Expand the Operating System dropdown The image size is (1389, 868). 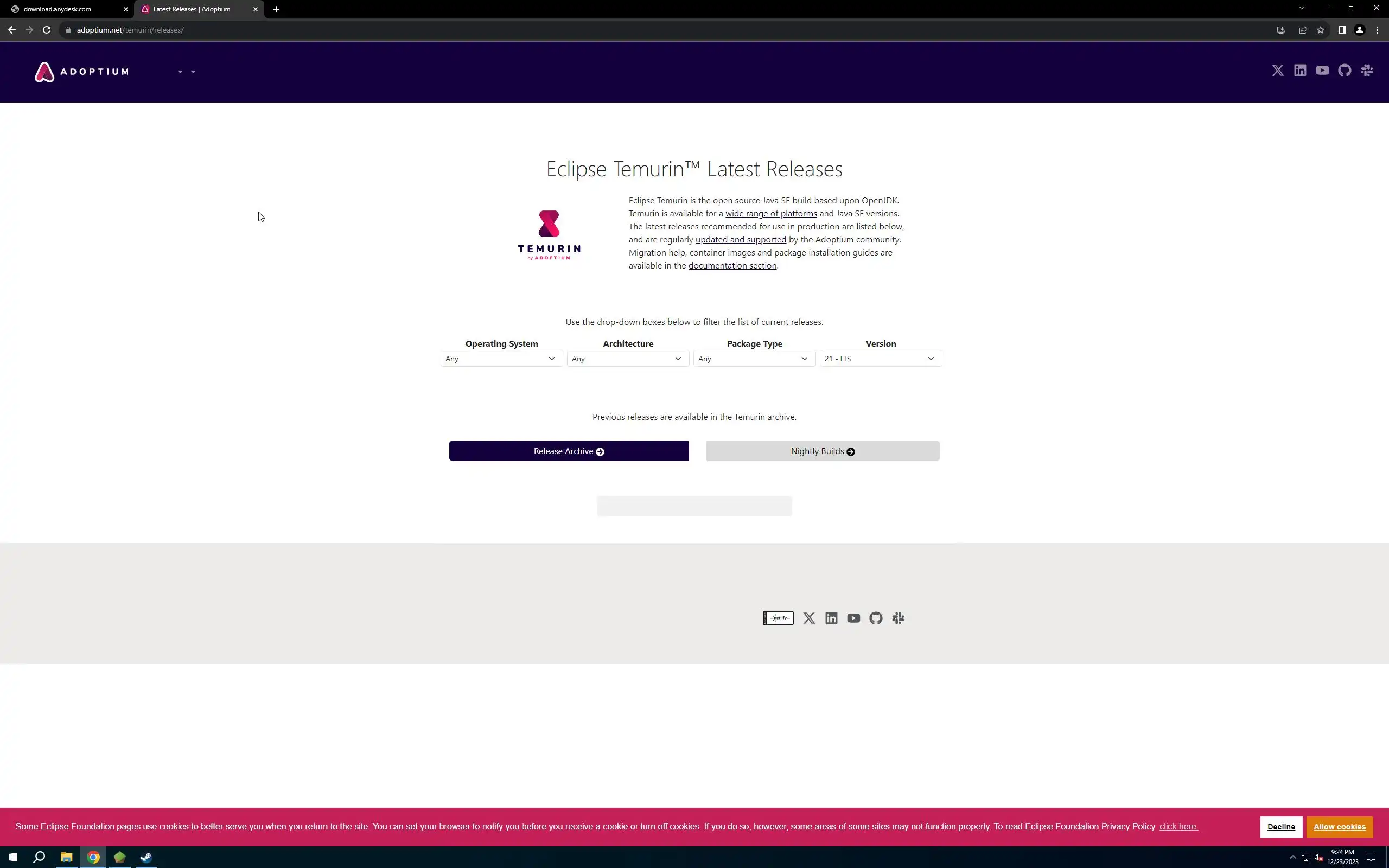coord(501,359)
